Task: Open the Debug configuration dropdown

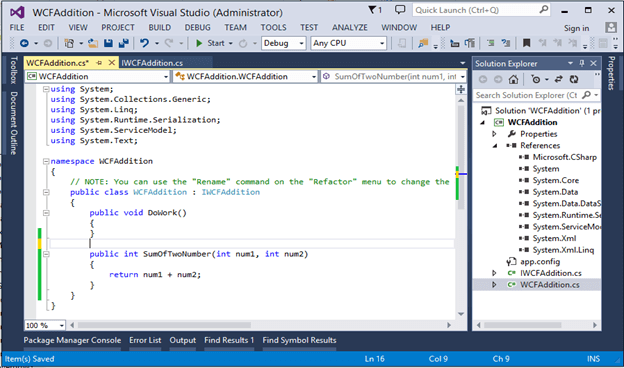Action: pyautogui.click(x=283, y=43)
